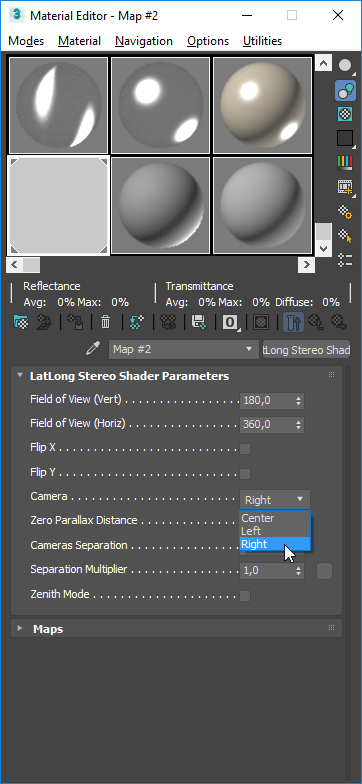Toggle the Backlight icon in the side toolbar

(345, 90)
